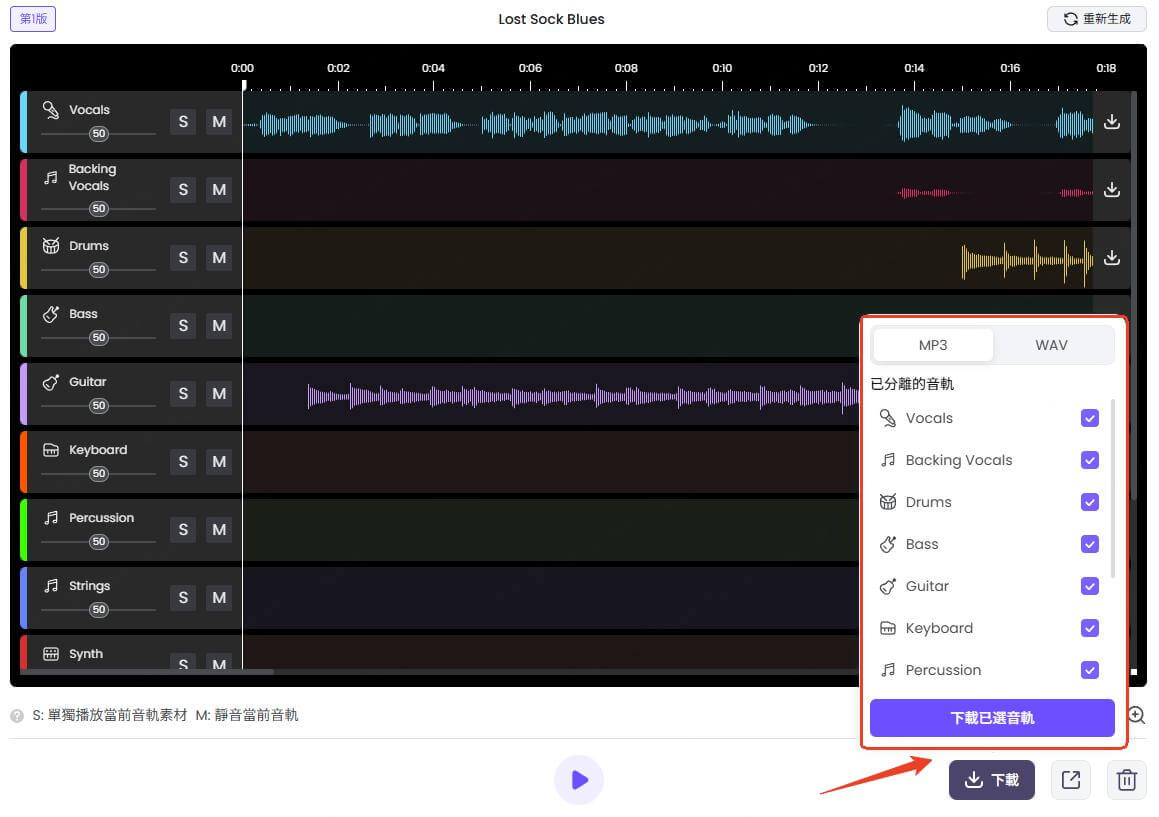Click the help question mark icon
The height and width of the screenshot is (817, 1159).
17,716
